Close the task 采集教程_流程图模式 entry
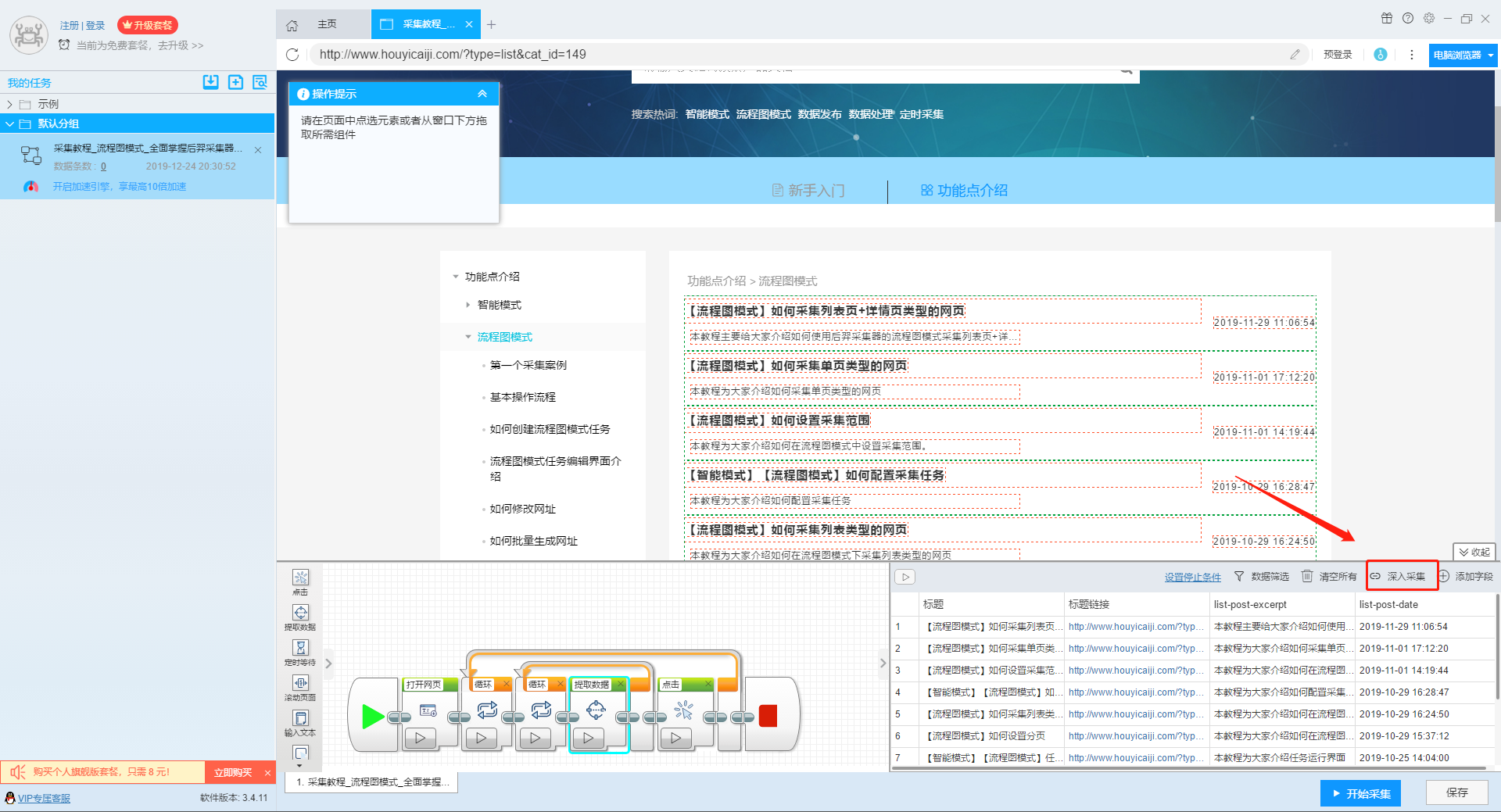1501x812 pixels. click(x=258, y=150)
